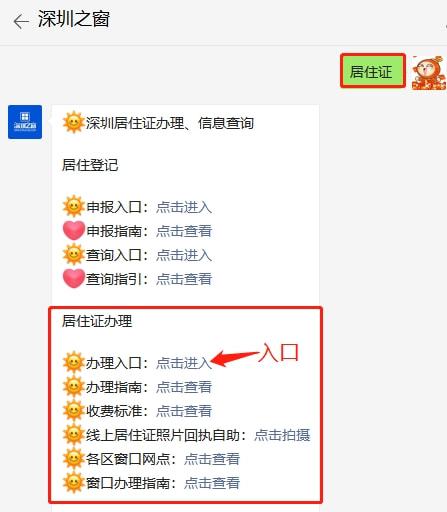The height and width of the screenshot is (512, 447).
Task: Open the 深圳之窗 account avatar
Action: (25, 122)
